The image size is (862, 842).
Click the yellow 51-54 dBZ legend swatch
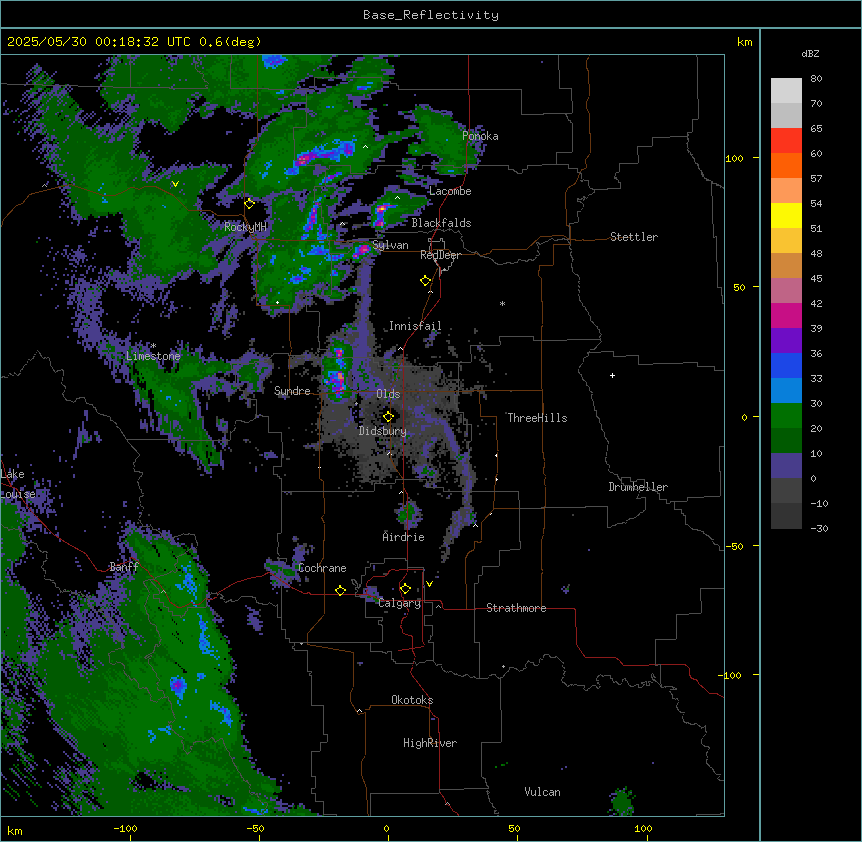(786, 215)
